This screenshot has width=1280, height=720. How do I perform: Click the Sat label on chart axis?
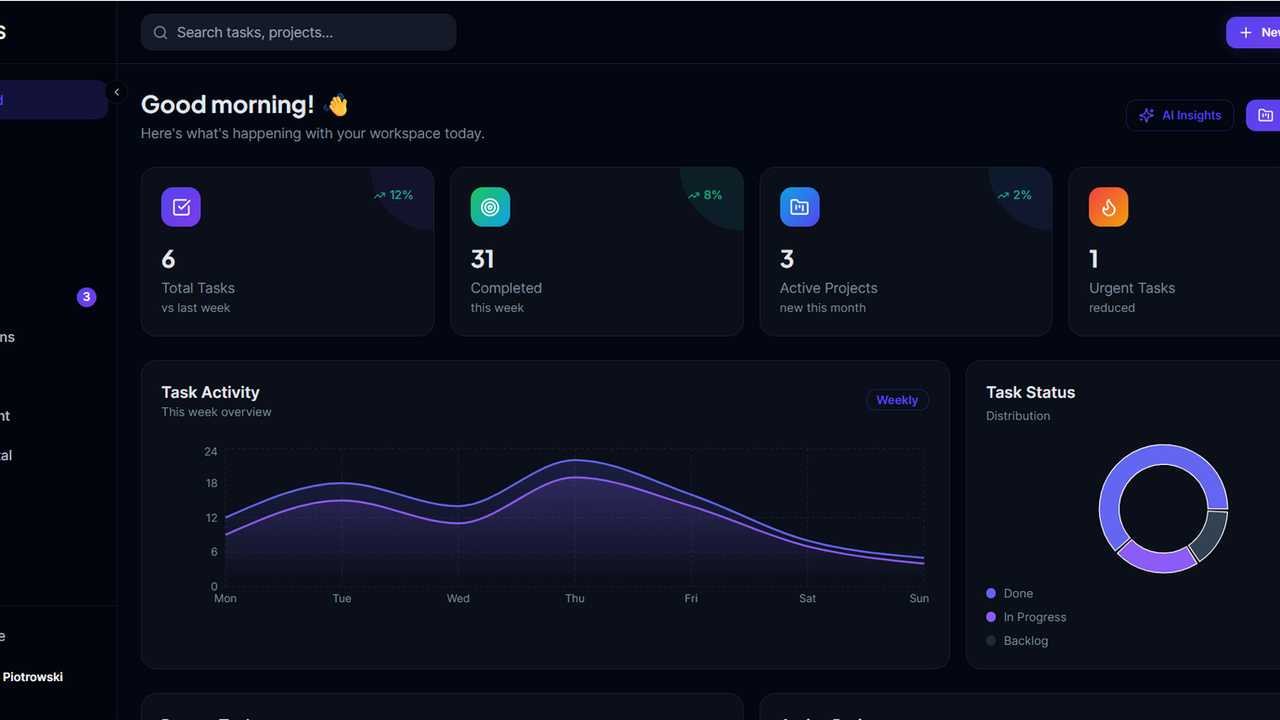[x=808, y=598]
